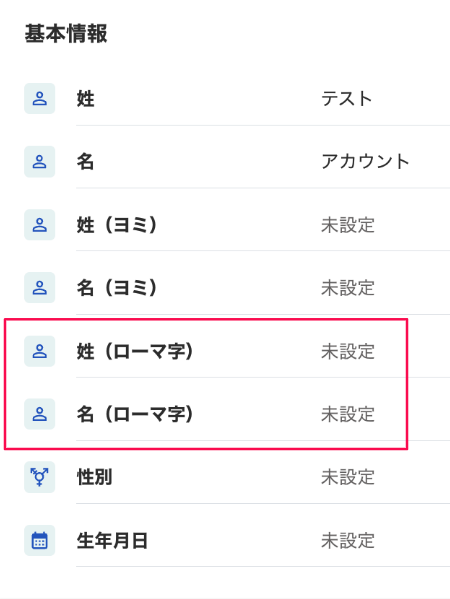Click 未設定 value for 性別
The image size is (450, 599).
[348, 477]
